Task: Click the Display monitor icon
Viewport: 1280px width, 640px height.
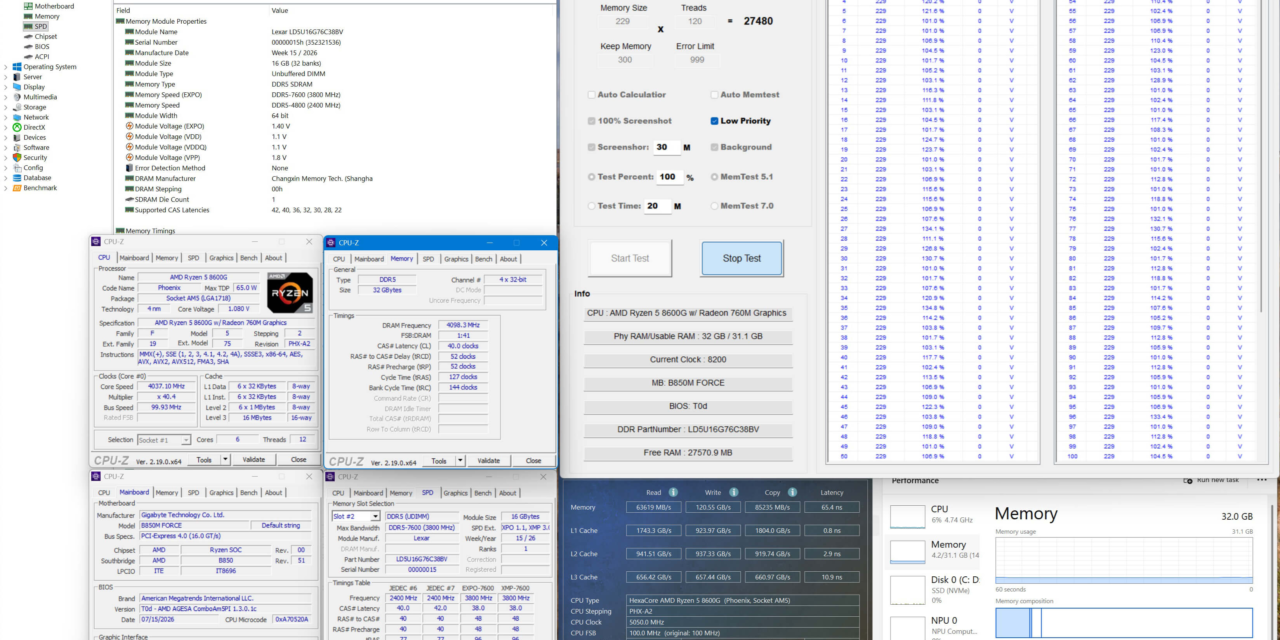Action: point(17,87)
